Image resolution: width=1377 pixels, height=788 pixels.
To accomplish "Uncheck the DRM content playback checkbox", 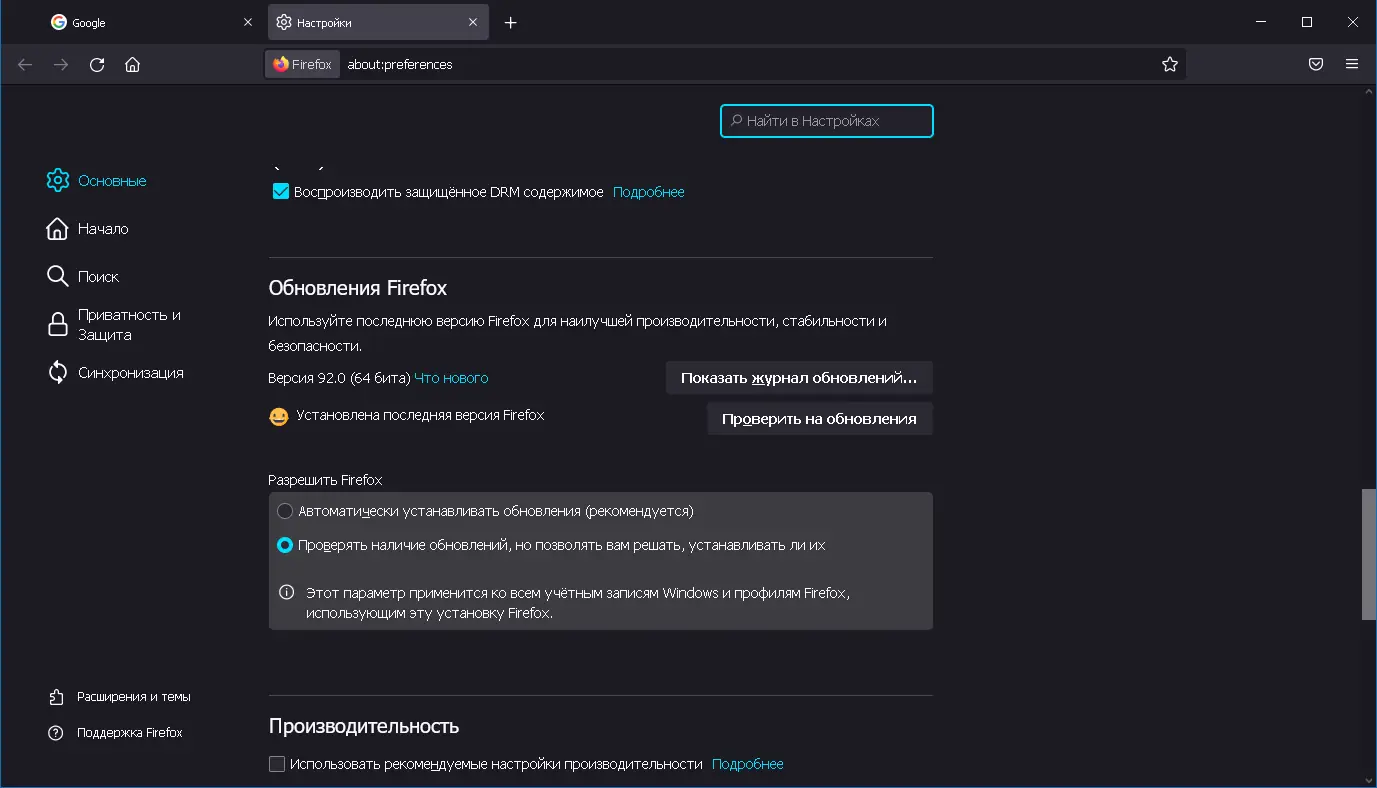I will pyautogui.click(x=281, y=192).
